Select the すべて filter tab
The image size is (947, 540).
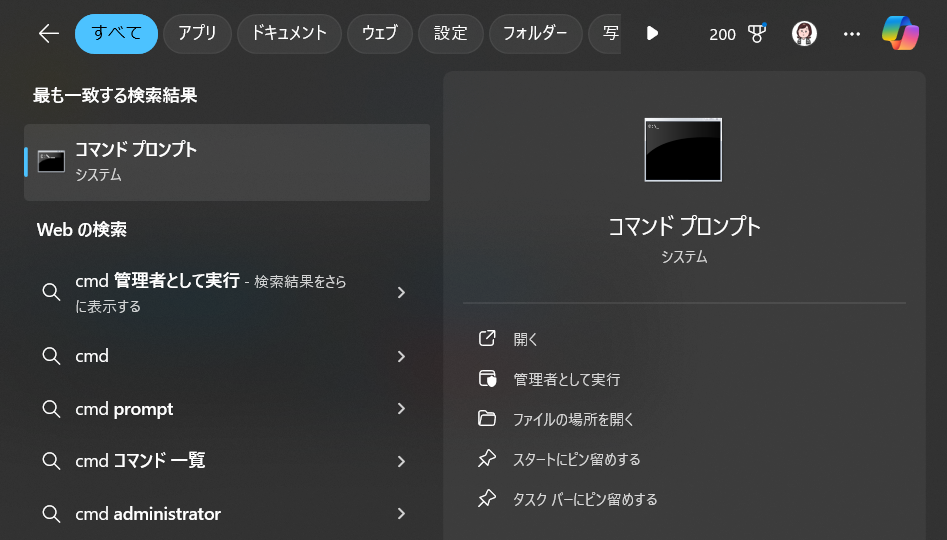(117, 34)
